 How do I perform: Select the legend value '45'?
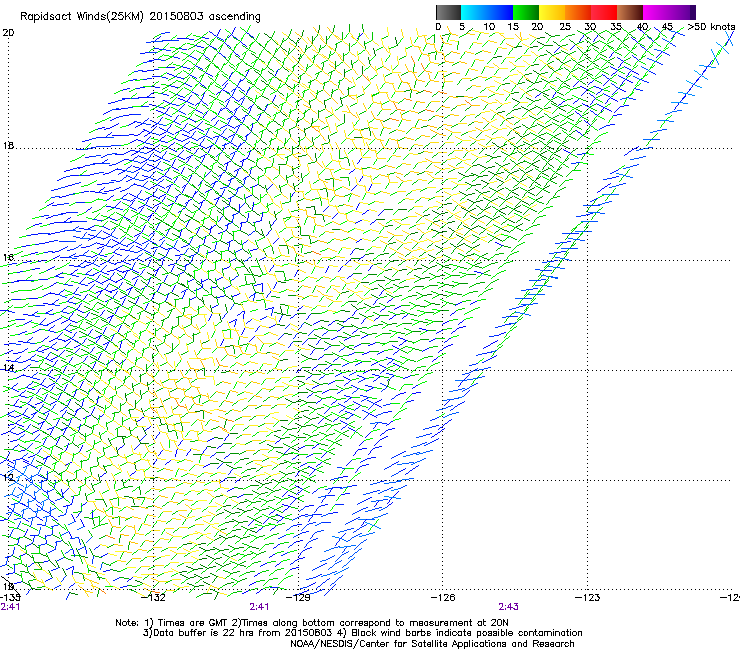pyautogui.click(x=667, y=27)
